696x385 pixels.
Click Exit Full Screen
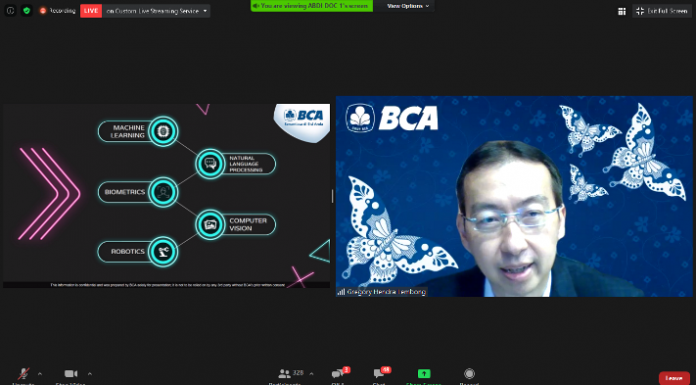coord(662,11)
